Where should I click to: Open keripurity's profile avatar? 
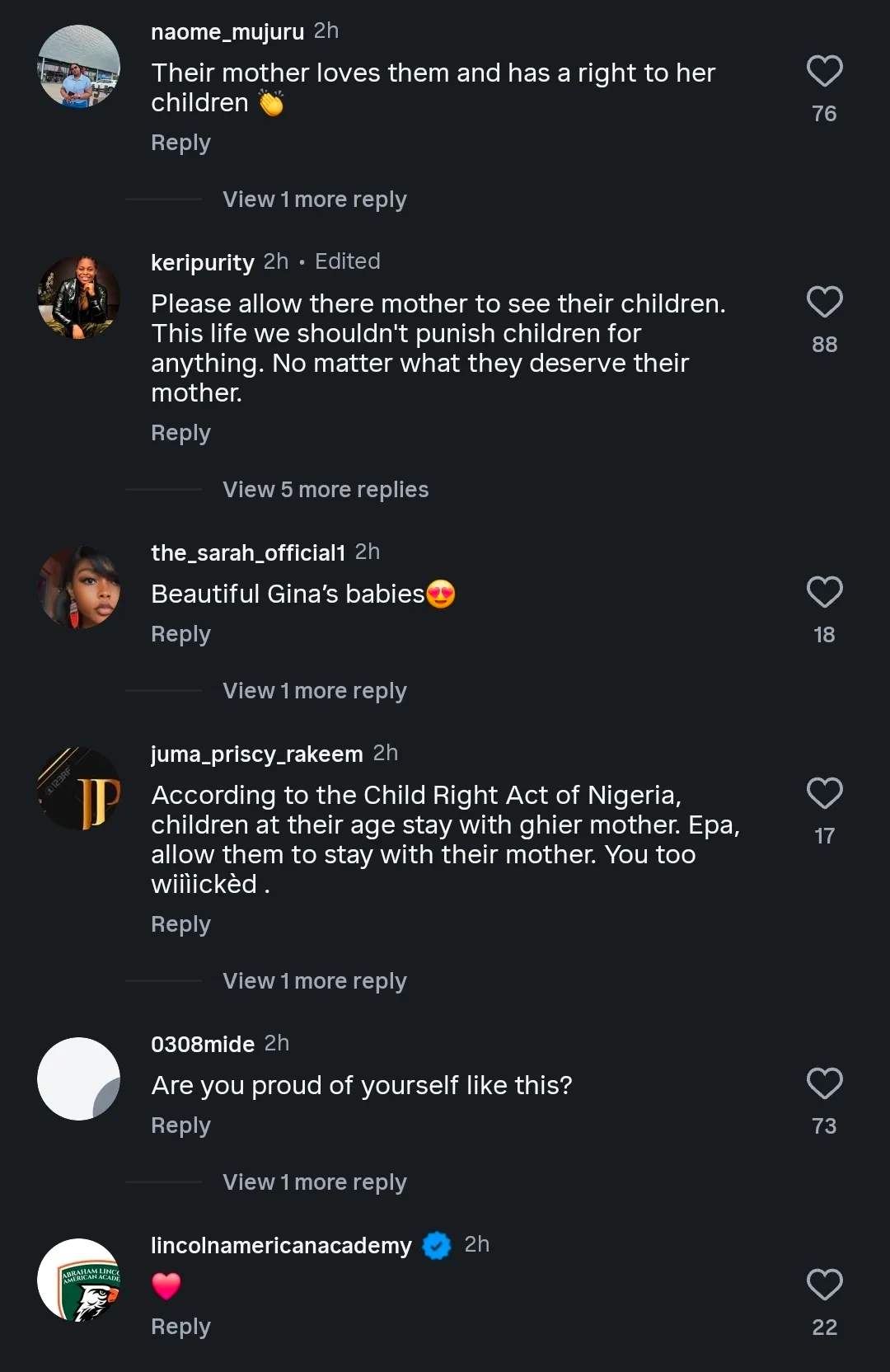click(x=79, y=298)
